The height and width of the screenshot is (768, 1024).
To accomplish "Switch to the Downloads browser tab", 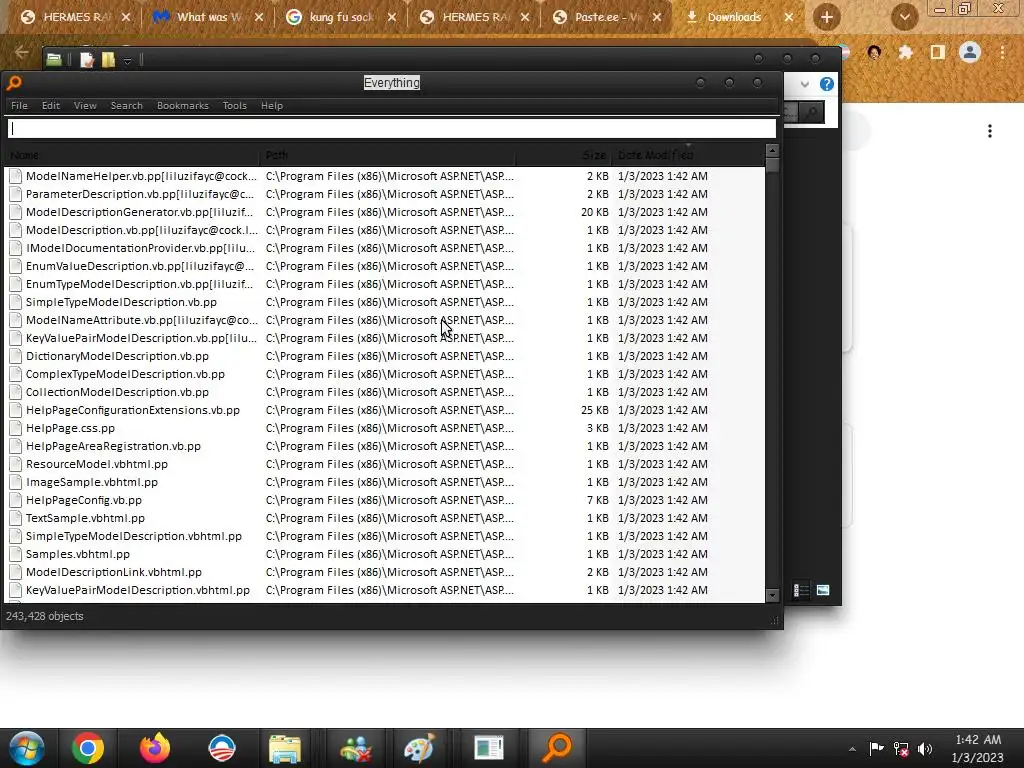I will (733, 17).
